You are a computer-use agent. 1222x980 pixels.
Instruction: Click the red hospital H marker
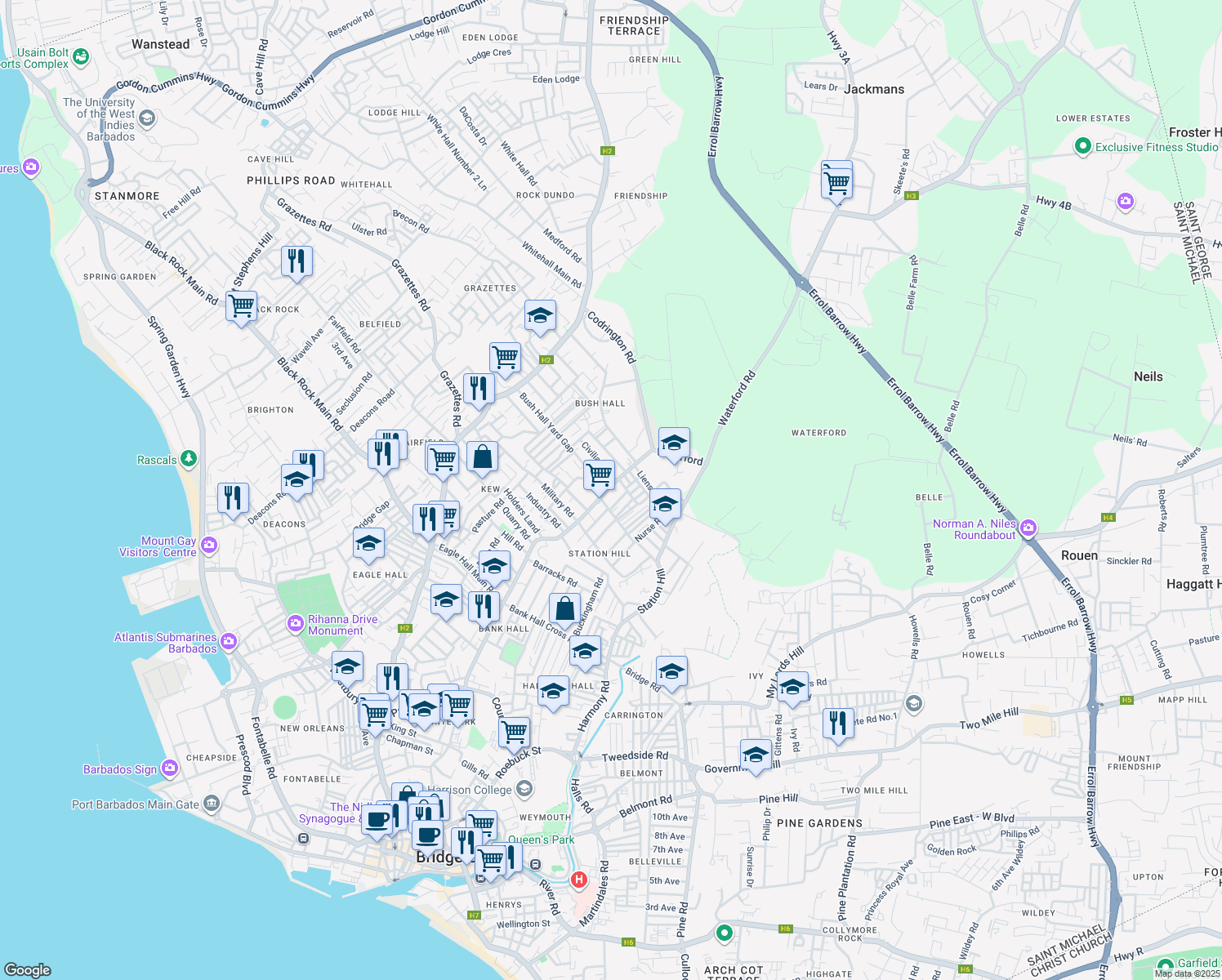[x=579, y=880]
